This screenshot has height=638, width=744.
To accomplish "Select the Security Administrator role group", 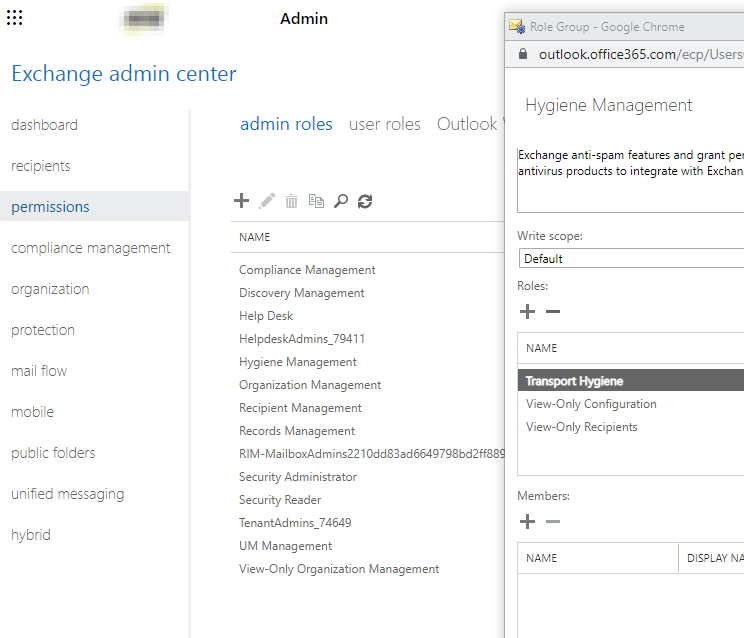I will pos(298,477).
